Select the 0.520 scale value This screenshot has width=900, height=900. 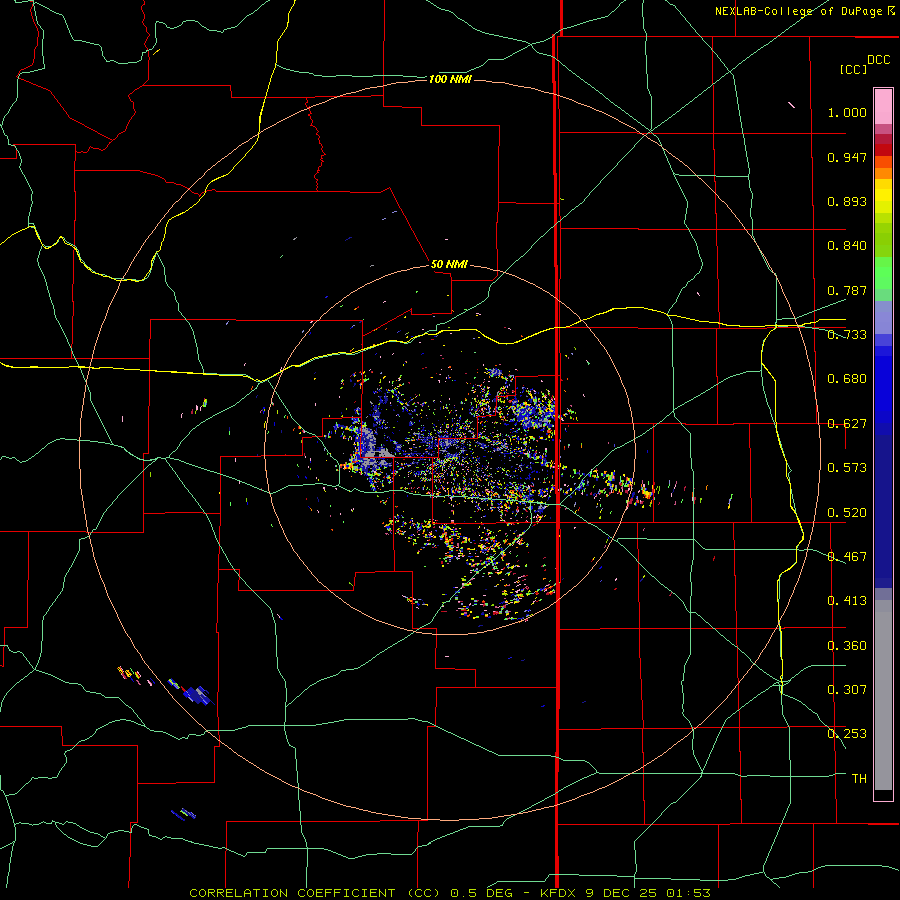(847, 513)
